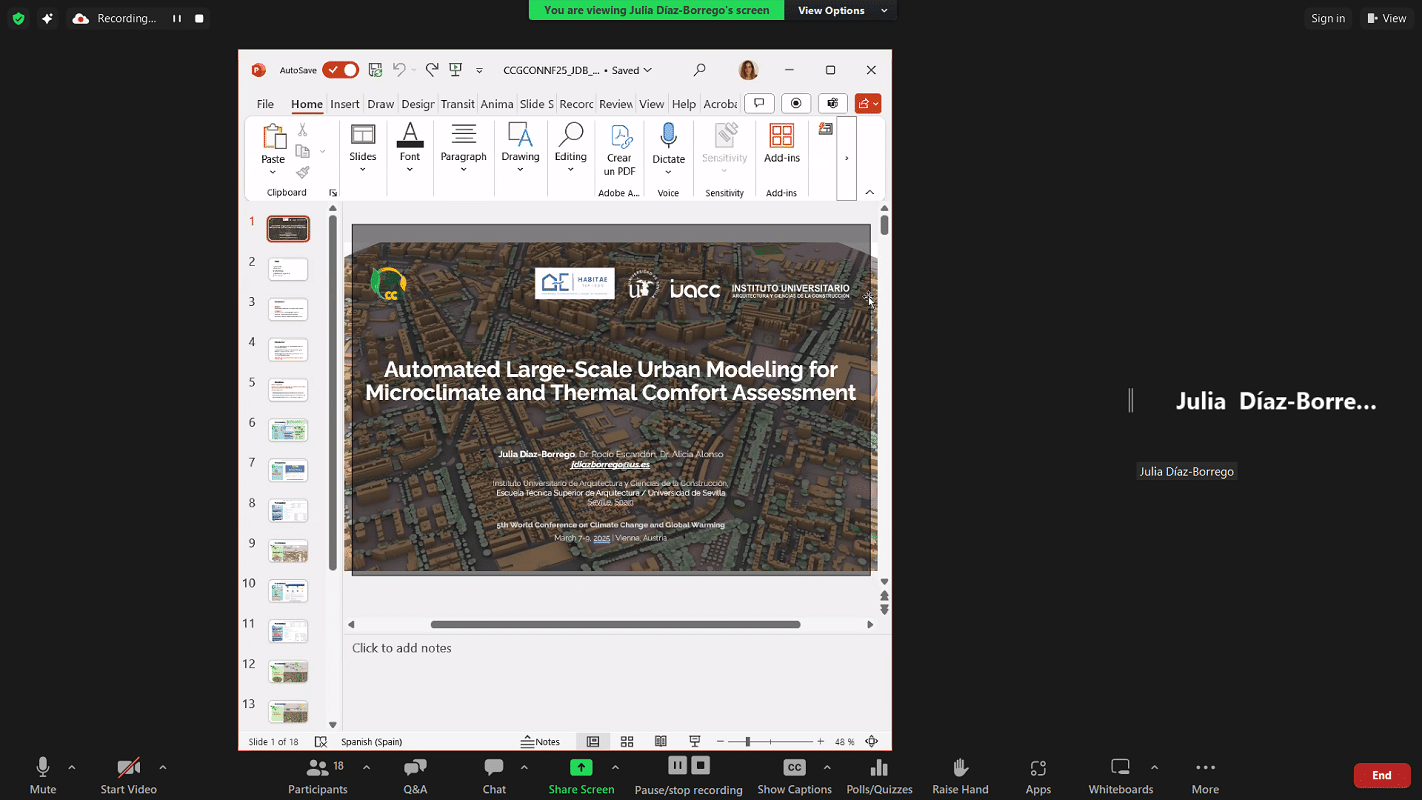Select slide 6 thumbnail
The height and width of the screenshot is (800, 1422).
[288, 431]
